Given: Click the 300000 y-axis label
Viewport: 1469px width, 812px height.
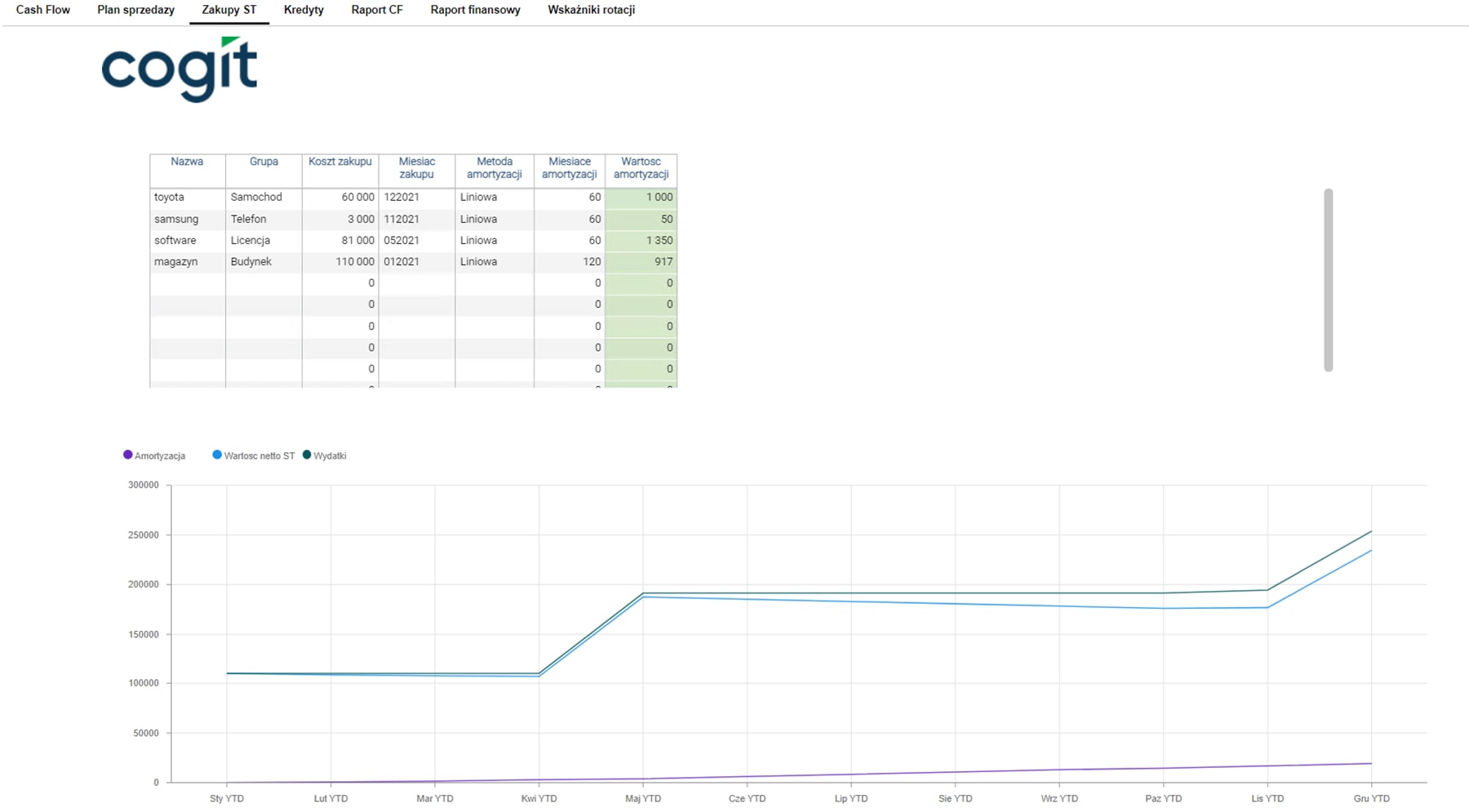Looking at the screenshot, I should click(144, 485).
